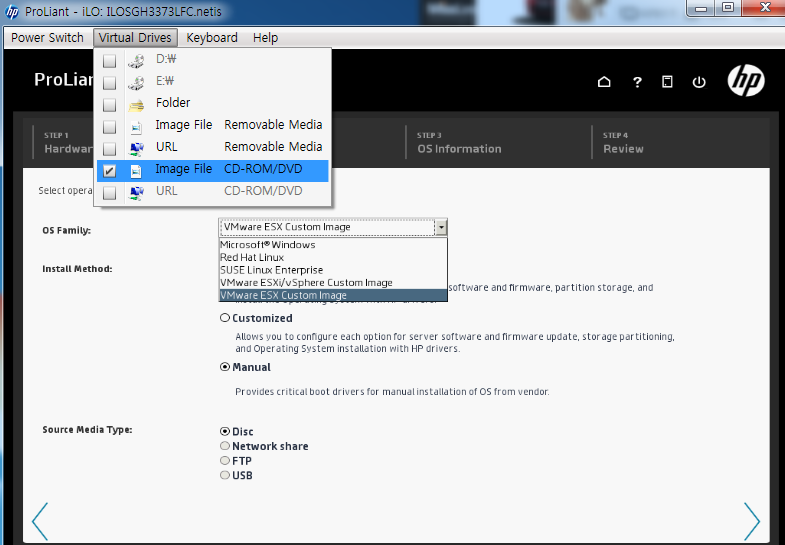The image size is (785, 545).
Task: Click the HP icon in the title bar
Action: (x=12, y=12)
